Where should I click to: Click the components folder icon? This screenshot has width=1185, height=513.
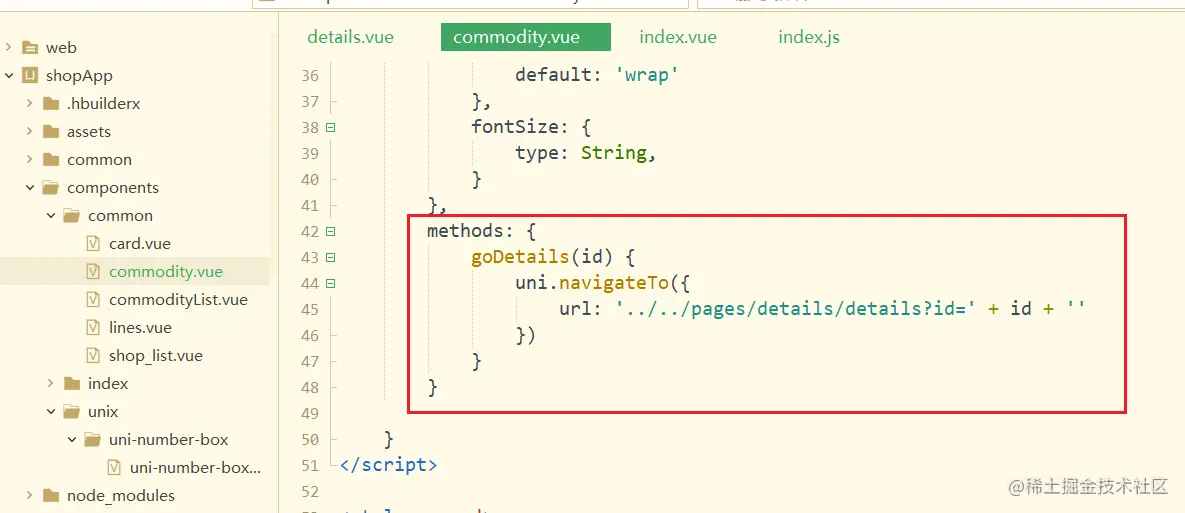coord(51,187)
